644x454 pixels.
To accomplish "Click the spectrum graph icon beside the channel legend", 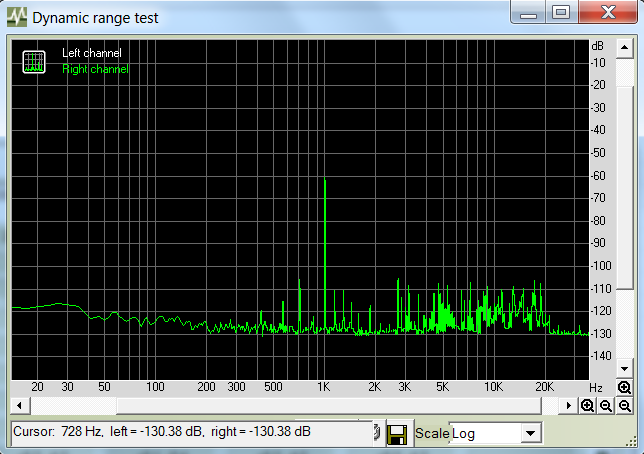I will point(34,62).
